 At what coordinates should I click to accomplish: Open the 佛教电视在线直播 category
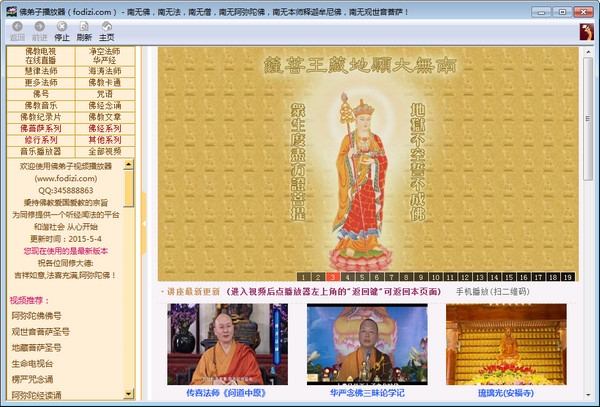[x=40, y=55]
